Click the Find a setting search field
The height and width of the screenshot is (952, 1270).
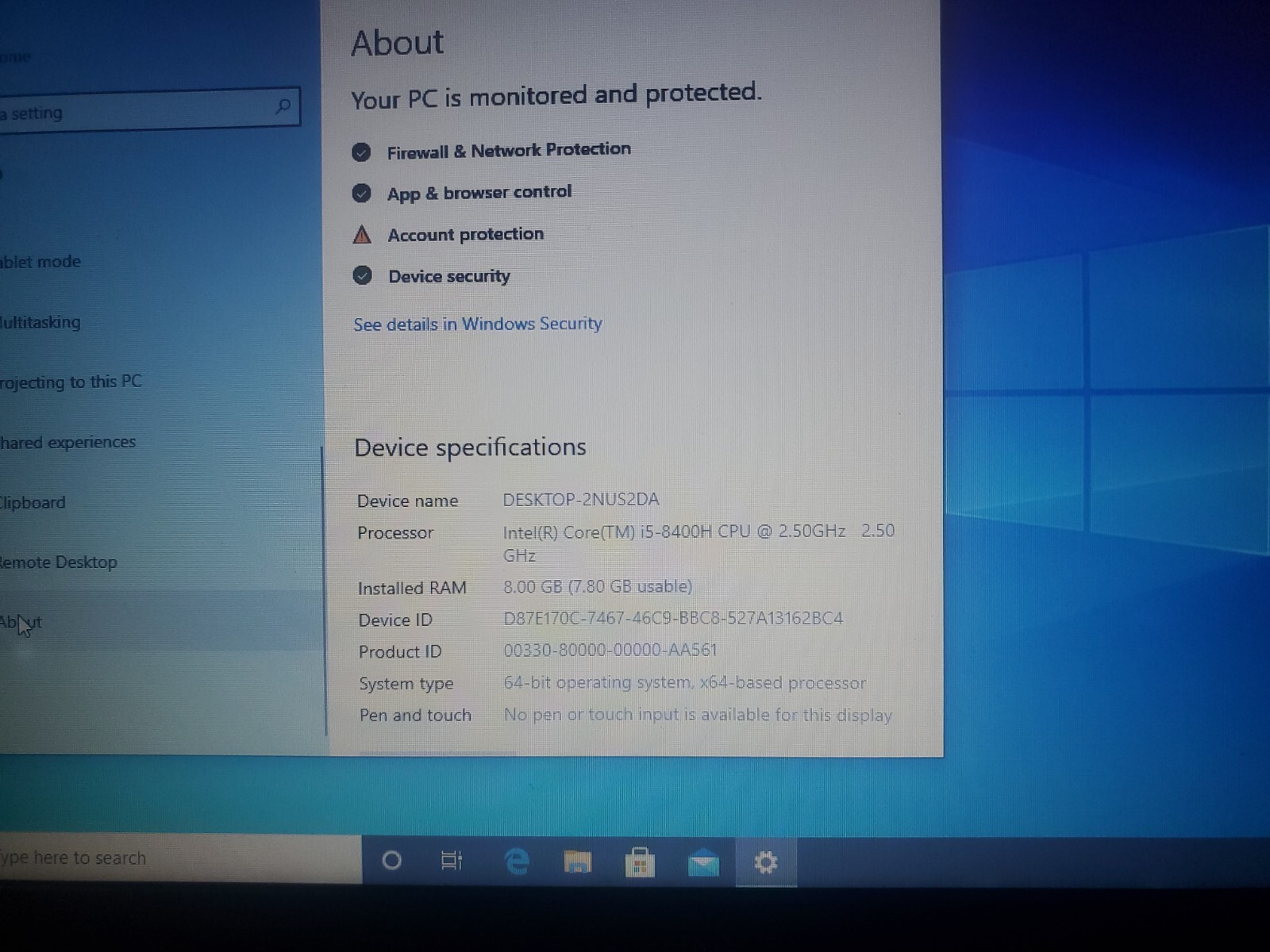[x=149, y=109]
